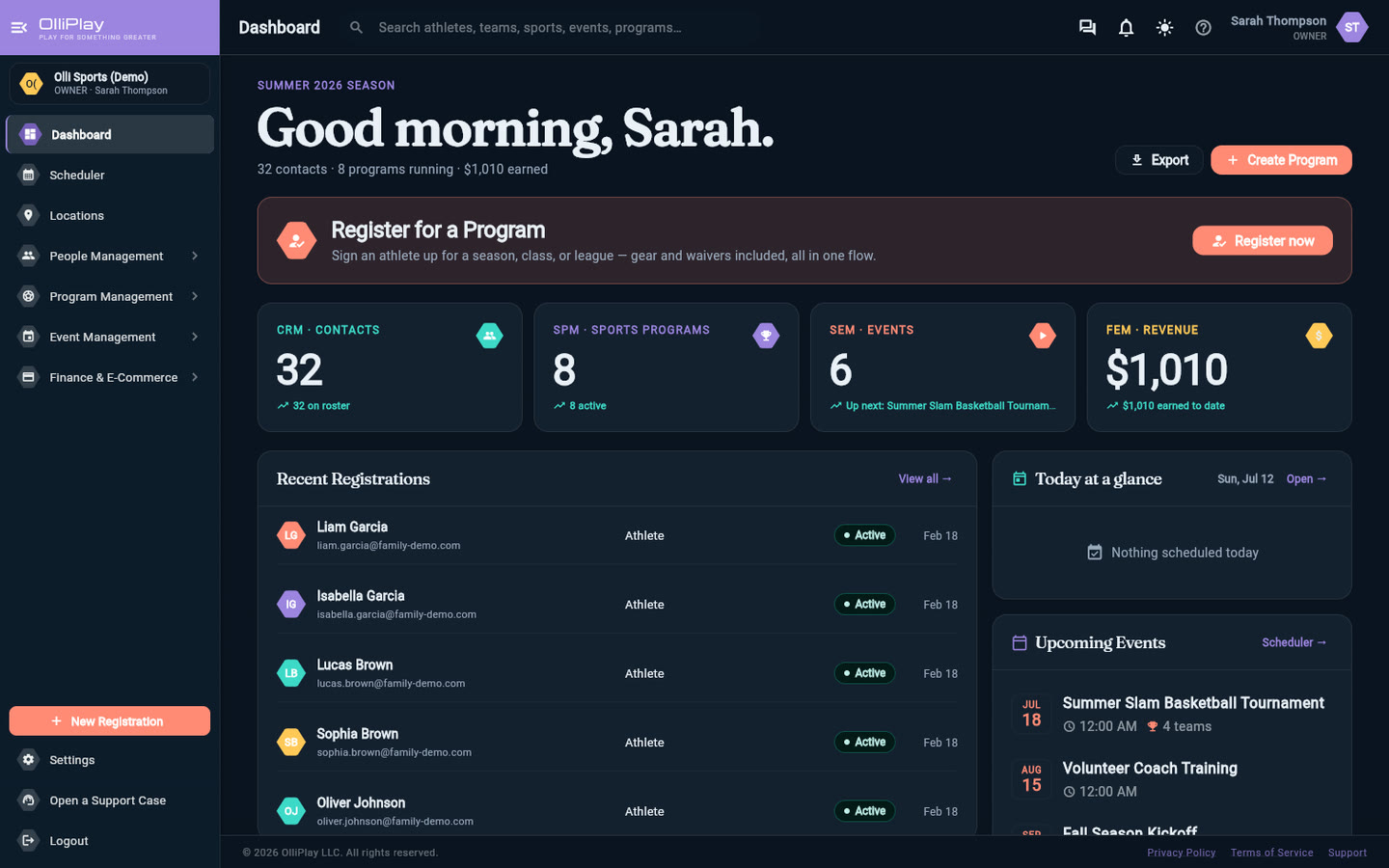Viewport: 1389px width, 868px height.
Task: Click the Export button
Action: tap(1159, 160)
